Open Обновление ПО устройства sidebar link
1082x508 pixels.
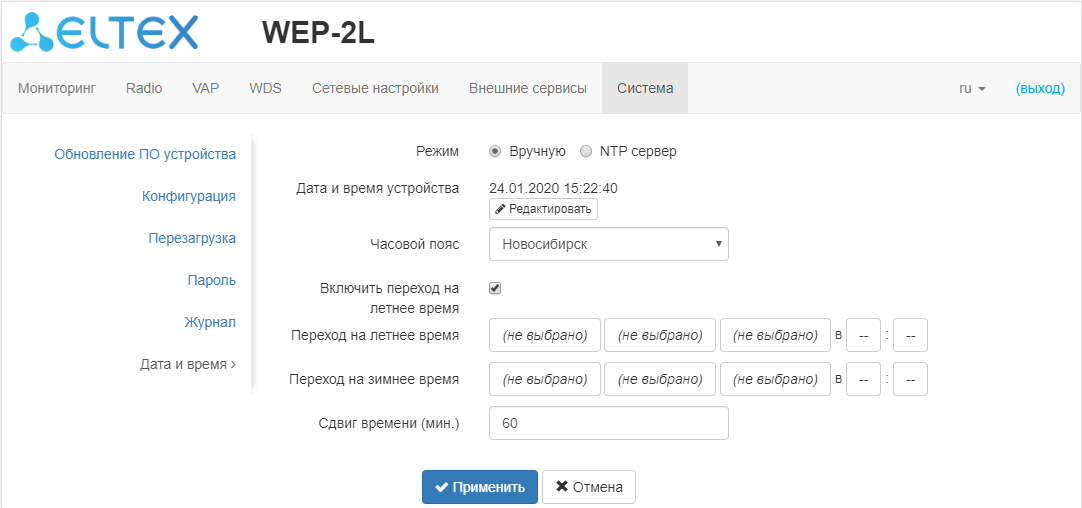[145, 154]
